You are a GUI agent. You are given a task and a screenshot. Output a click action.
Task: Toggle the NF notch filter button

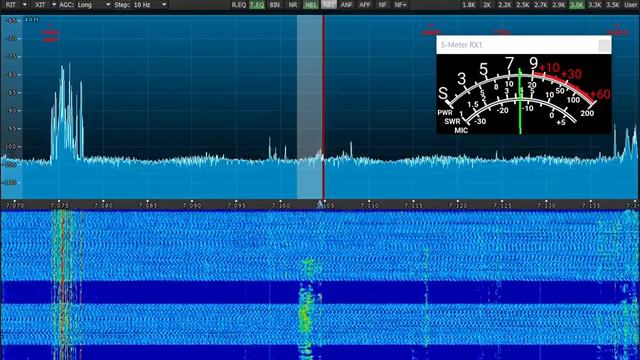[382, 5]
